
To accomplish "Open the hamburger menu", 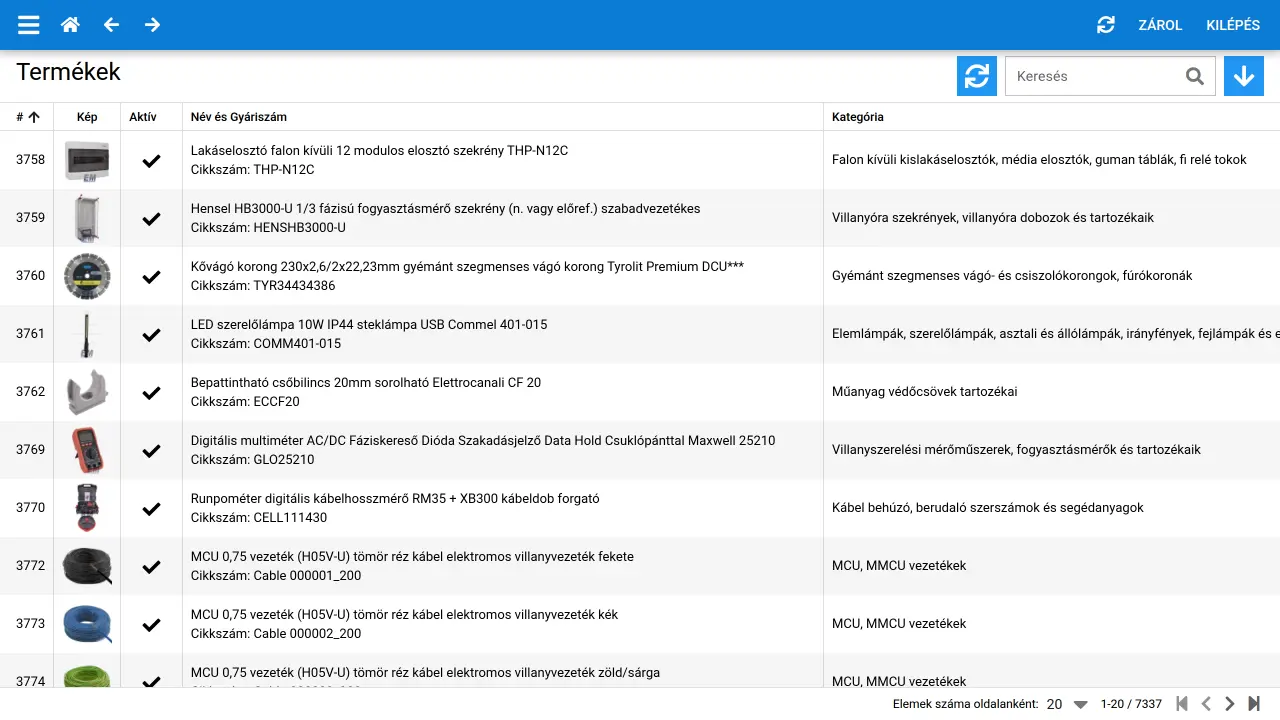I will click(28, 25).
